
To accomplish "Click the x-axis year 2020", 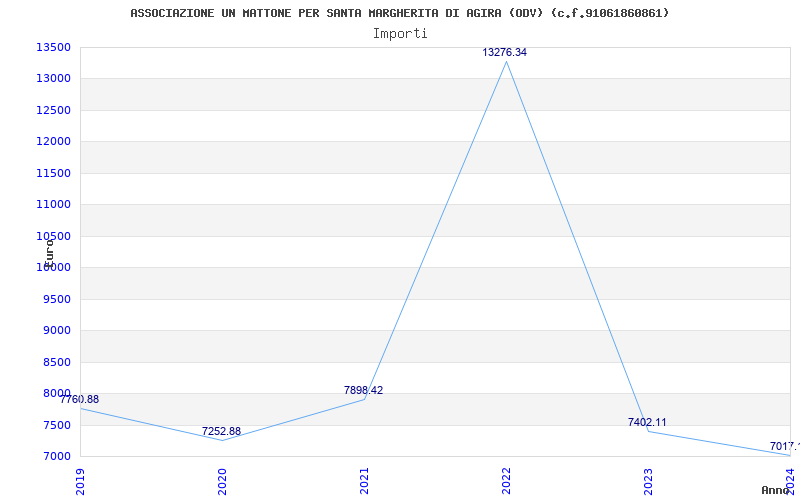I will pyautogui.click(x=222, y=481).
